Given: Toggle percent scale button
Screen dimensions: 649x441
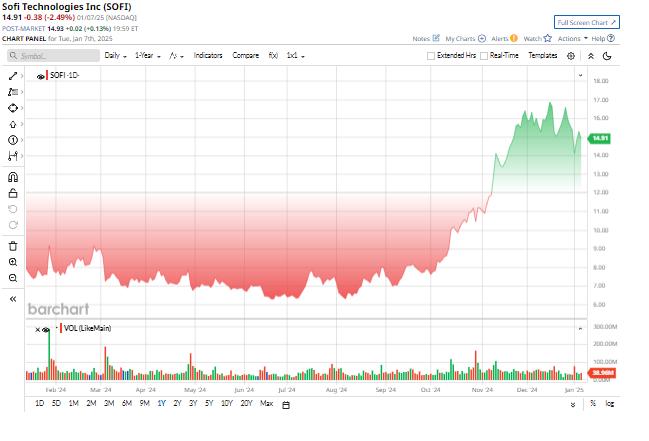Looking at the screenshot, I should coord(593,403).
